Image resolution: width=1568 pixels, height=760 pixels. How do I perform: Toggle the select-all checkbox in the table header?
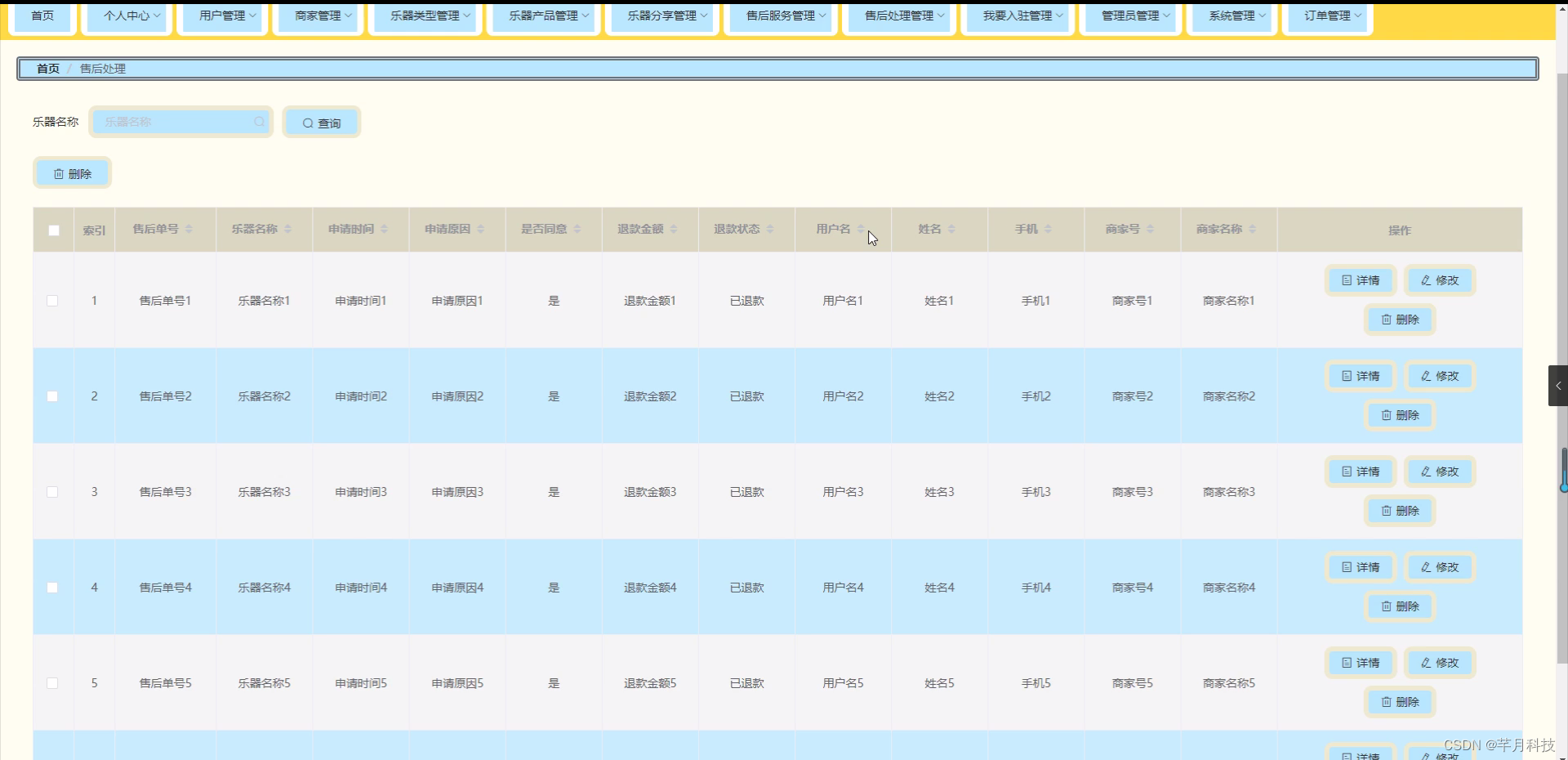(53, 230)
